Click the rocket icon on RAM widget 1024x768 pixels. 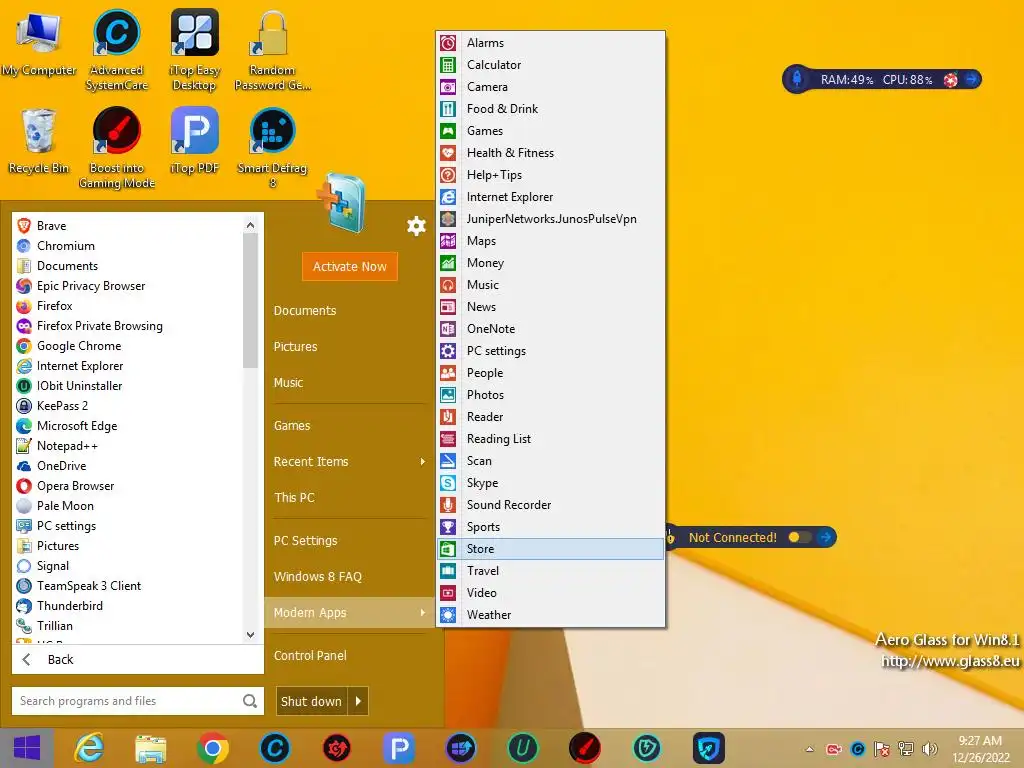(797, 80)
